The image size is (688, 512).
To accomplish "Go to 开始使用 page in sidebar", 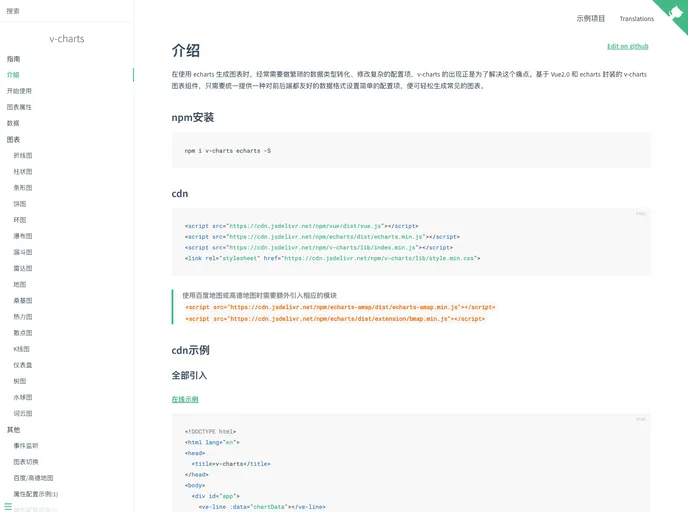I will point(19,91).
